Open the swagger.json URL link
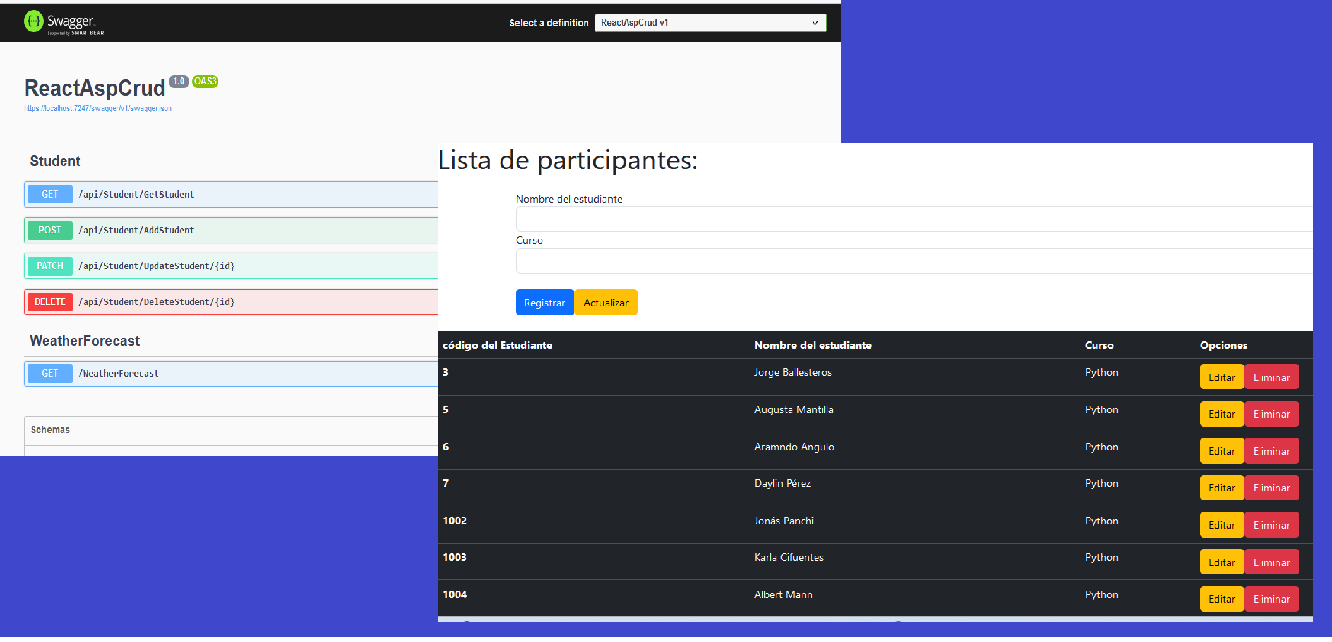The image size is (1332, 642). point(98,108)
